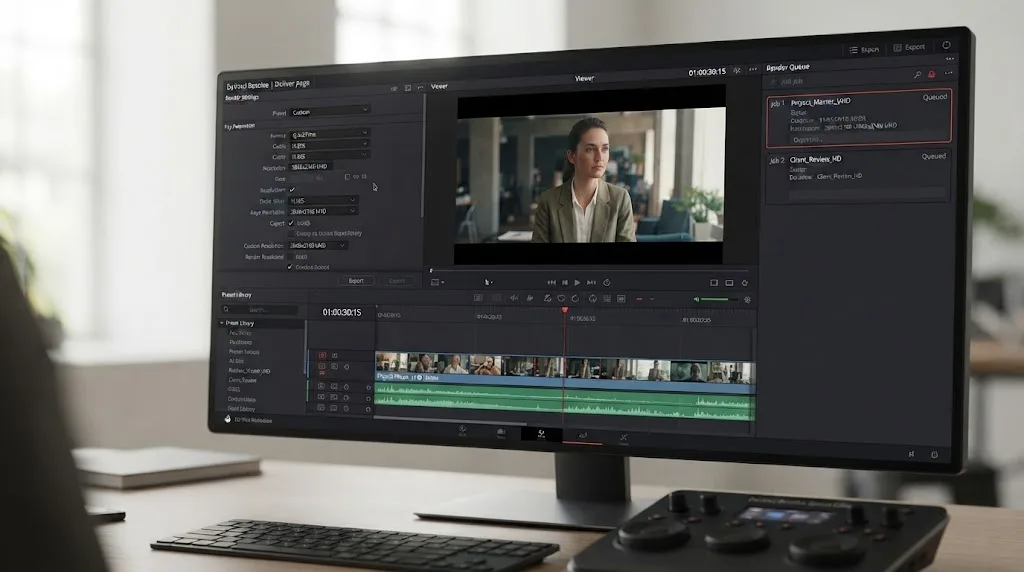Uncheck the last checkbox above Export button
The height and width of the screenshot is (572, 1024).
(290, 266)
